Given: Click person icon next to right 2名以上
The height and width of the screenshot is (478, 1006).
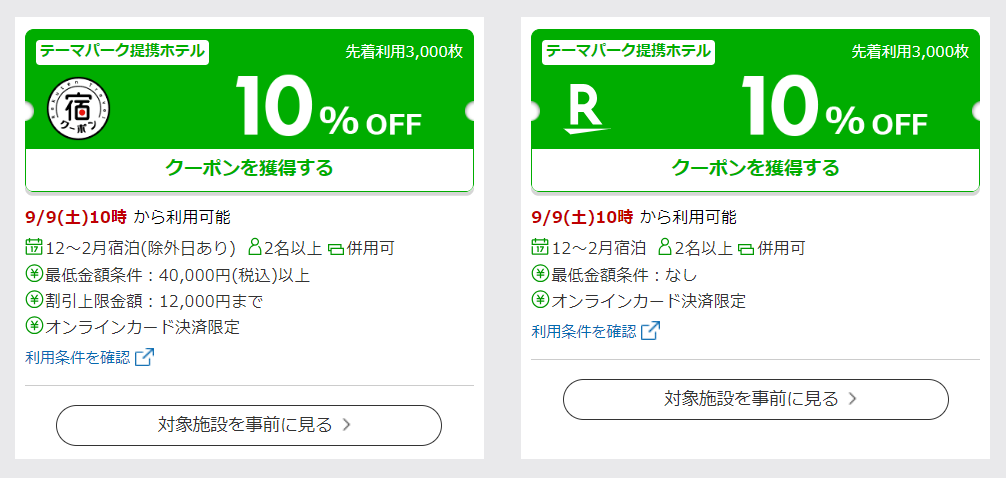Looking at the screenshot, I should 665,247.
